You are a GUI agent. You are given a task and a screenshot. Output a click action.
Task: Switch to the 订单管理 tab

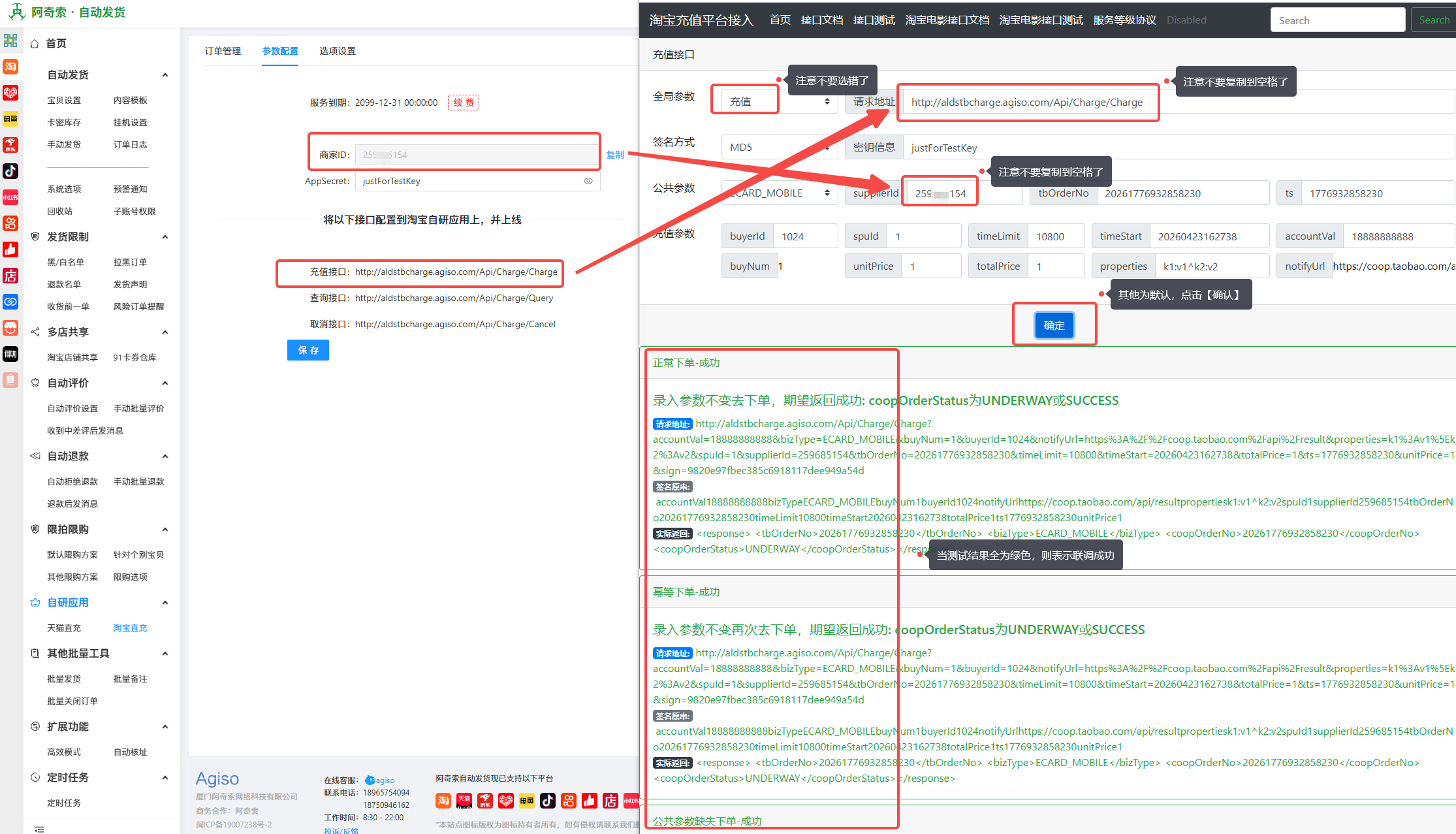coord(223,51)
